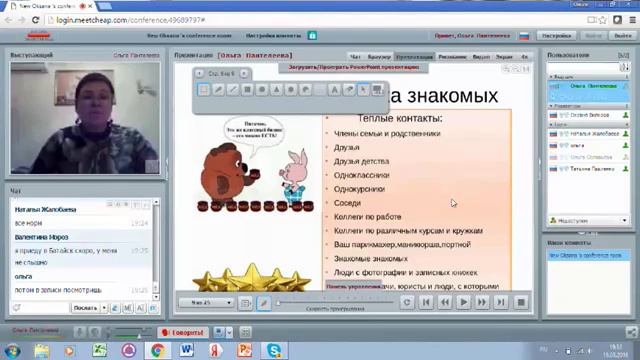Reload the browser page
The height and width of the screenshot is (360, 640).
(36, 20)
